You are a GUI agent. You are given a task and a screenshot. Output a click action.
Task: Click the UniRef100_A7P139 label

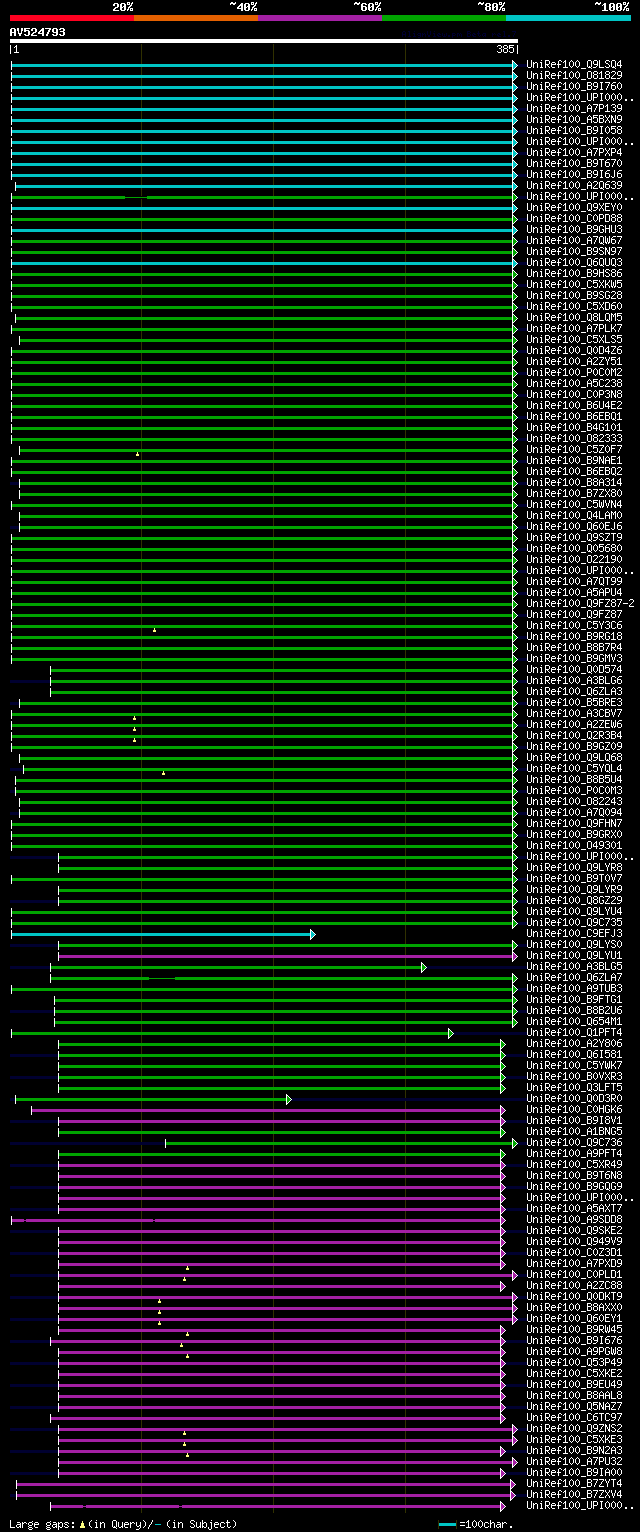point(574,108)
